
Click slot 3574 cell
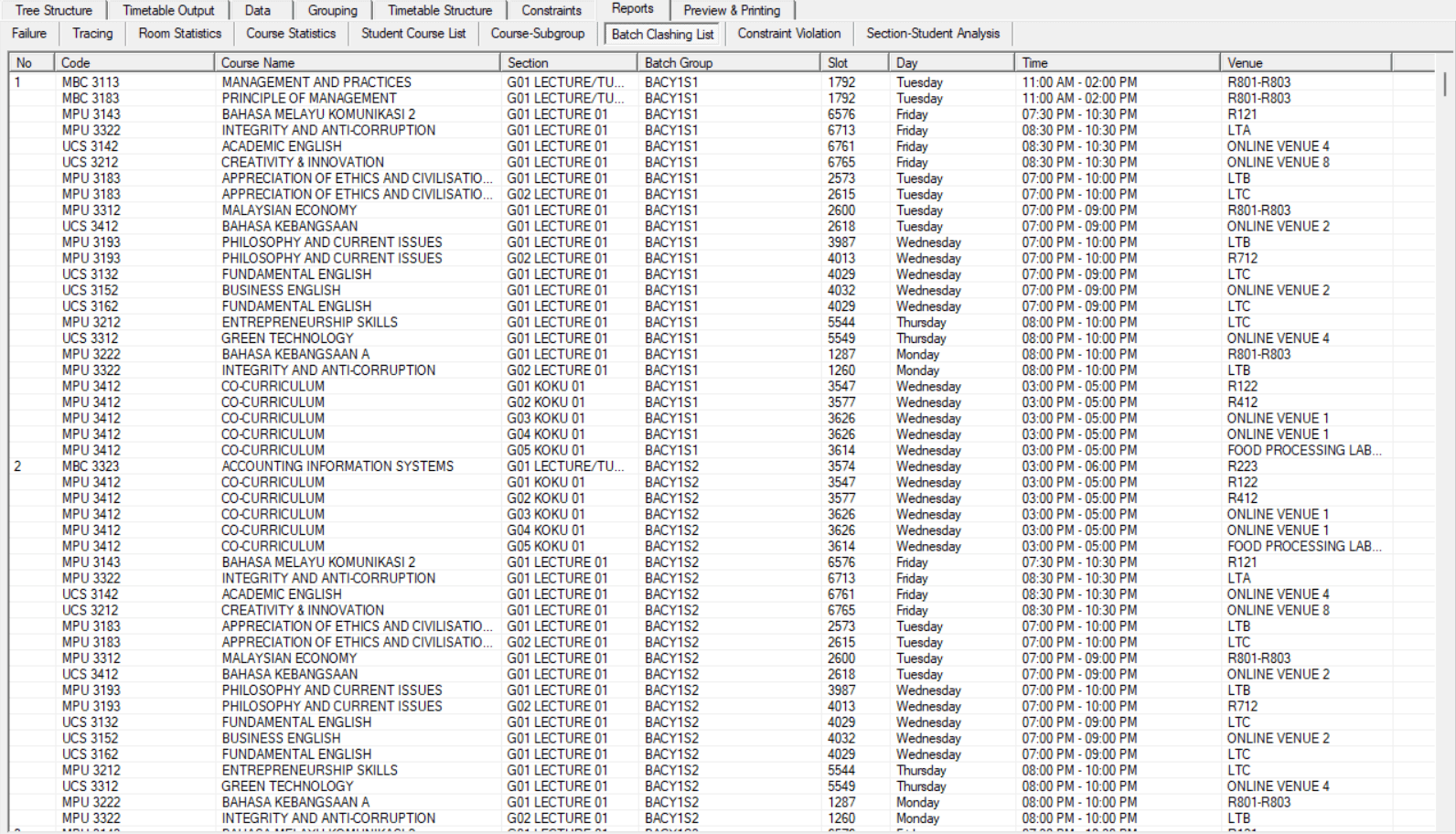841,466
